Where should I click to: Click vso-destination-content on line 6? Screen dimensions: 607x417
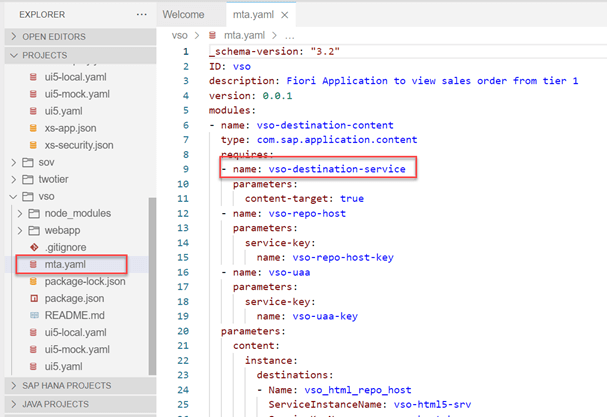[325, 125]
